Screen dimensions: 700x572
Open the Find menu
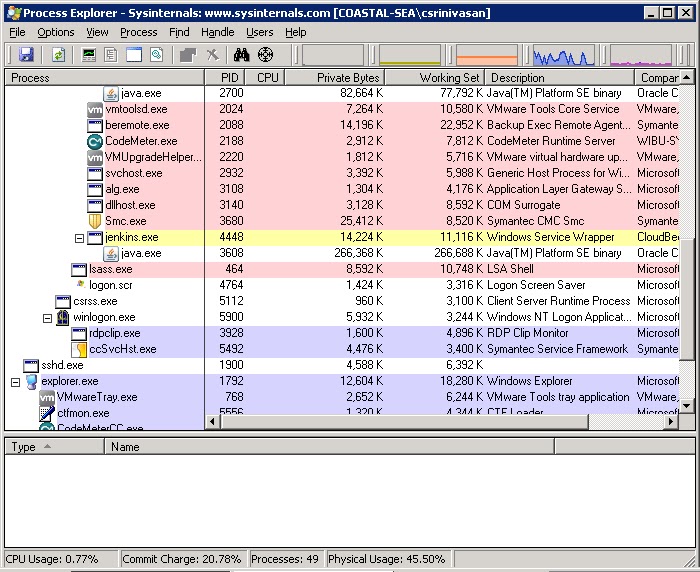pyautogui.click(x=179, y=32)
